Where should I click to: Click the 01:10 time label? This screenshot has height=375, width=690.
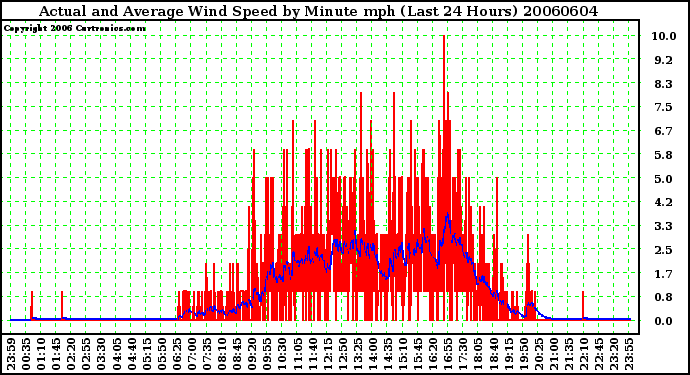pos(41,354)
